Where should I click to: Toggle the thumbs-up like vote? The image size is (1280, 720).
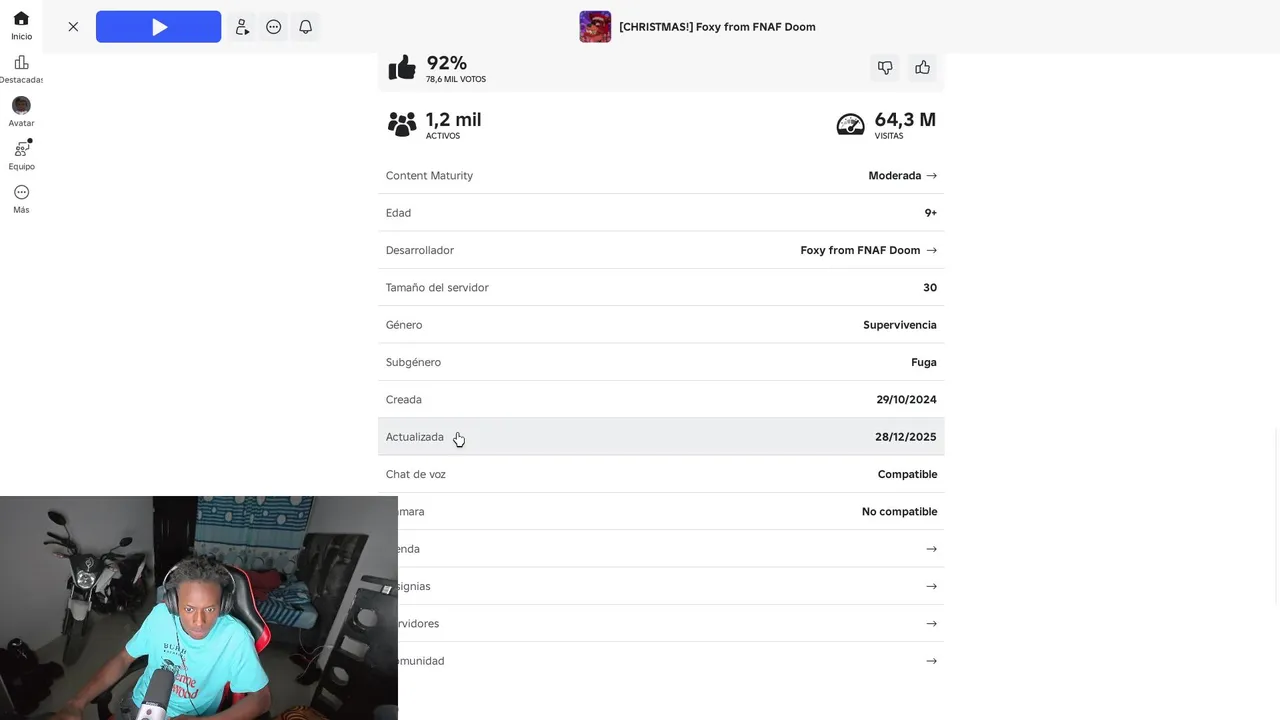[x=922, y=68]
